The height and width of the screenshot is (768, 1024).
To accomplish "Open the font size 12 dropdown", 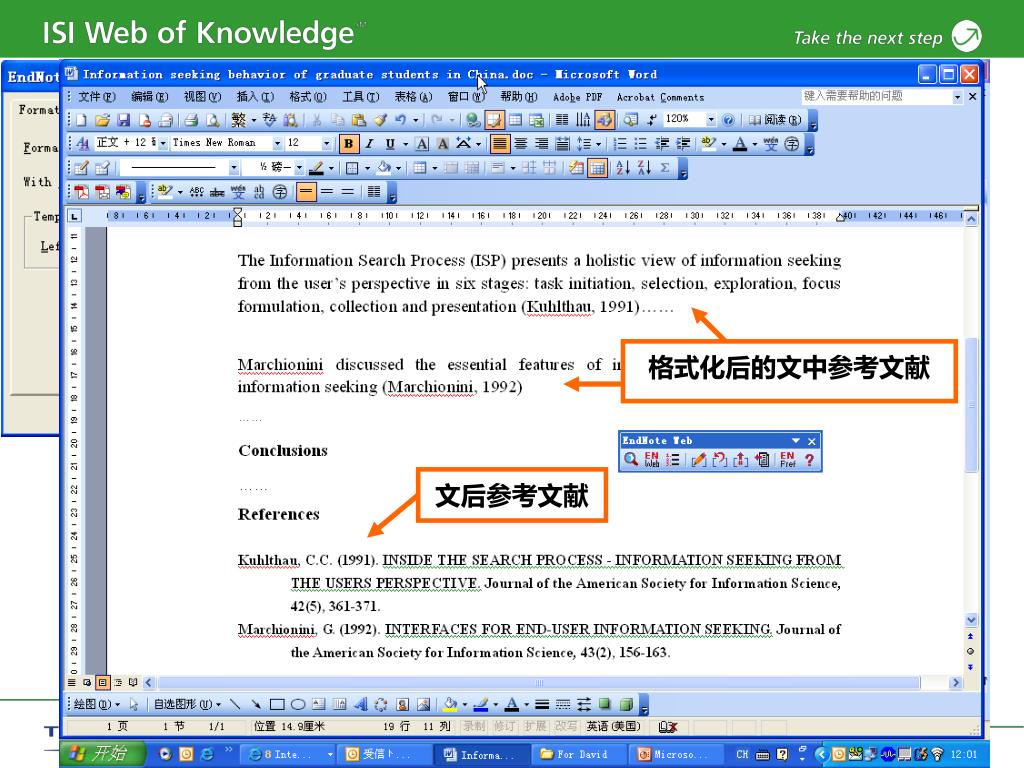I will [x=327, y=143].
